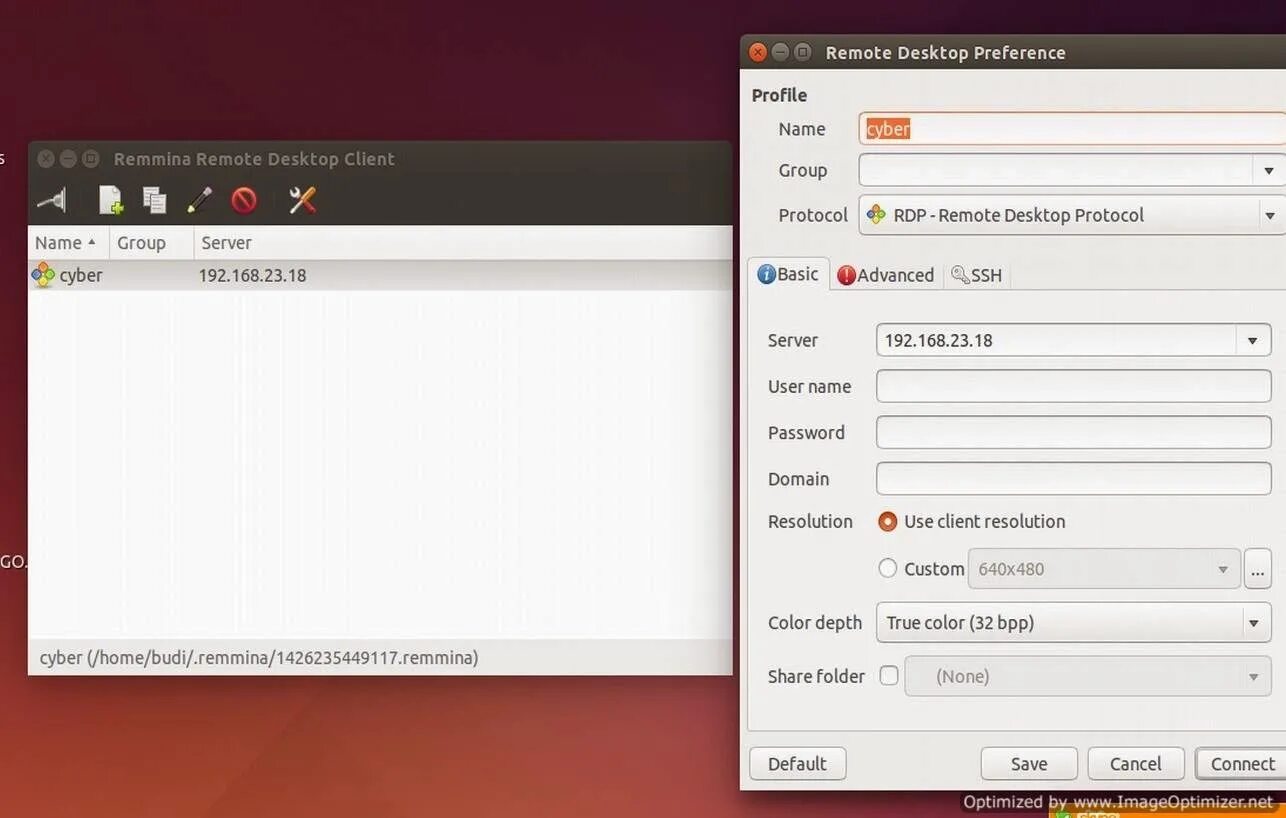The width and height of the screenshot is (1286, 818).
Task: Click the Save button
Action: (x=1029, y=764)
